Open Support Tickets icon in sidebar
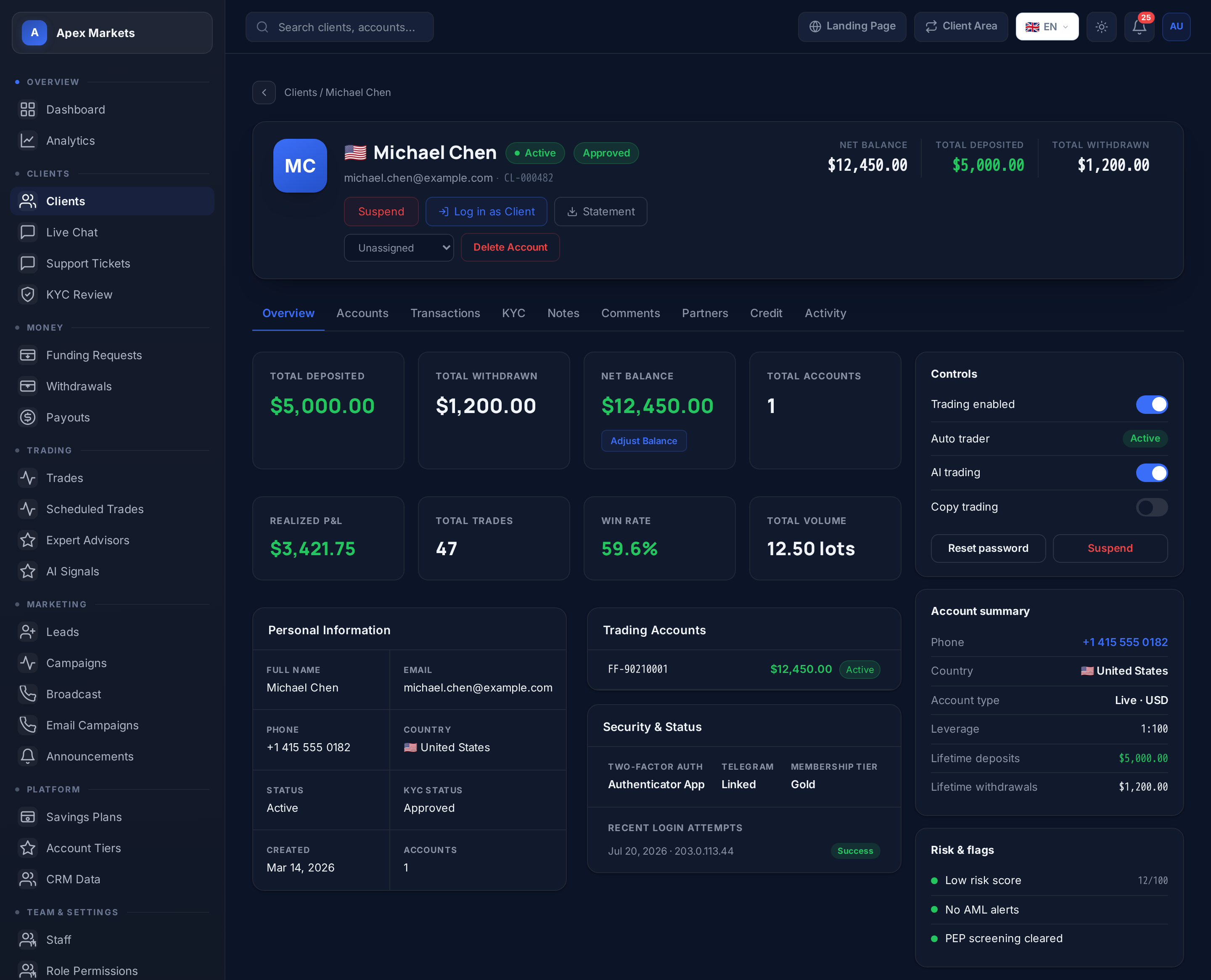1211x980 pixels. click(x=28, y=263)
